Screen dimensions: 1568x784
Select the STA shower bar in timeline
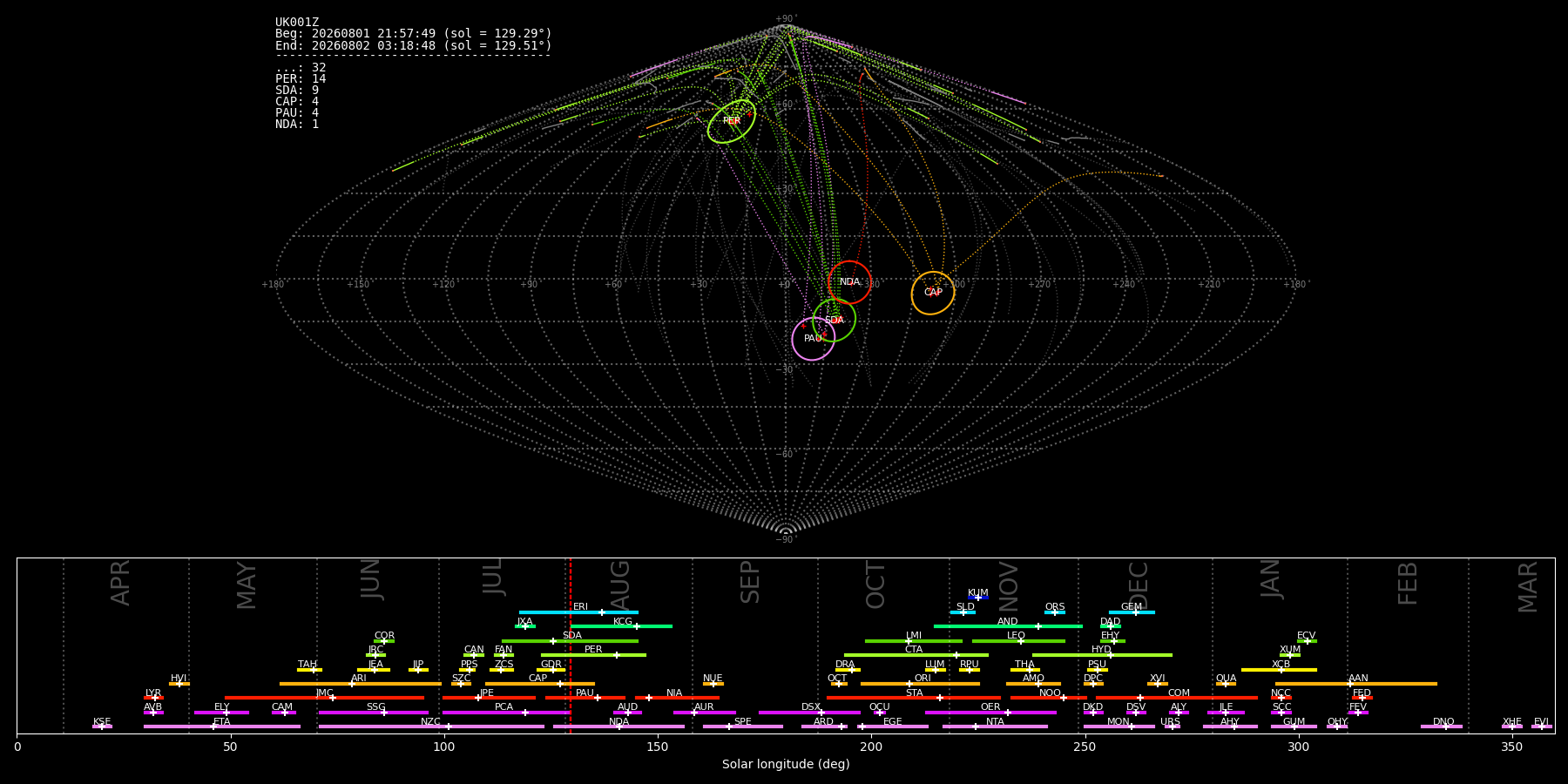click(x=914, y=698)
